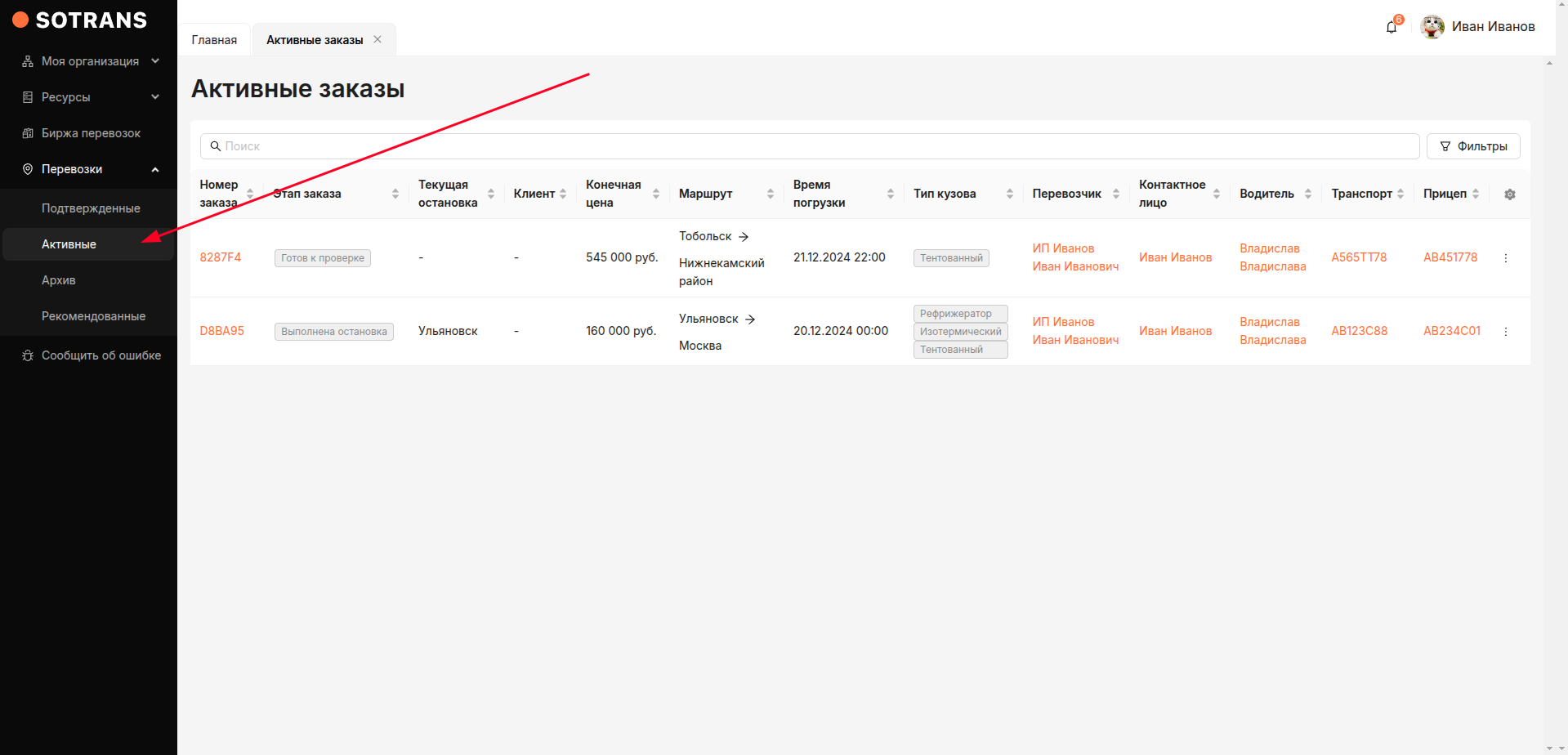Open row actions menu for order D8BA95

tap(1505, 332)
